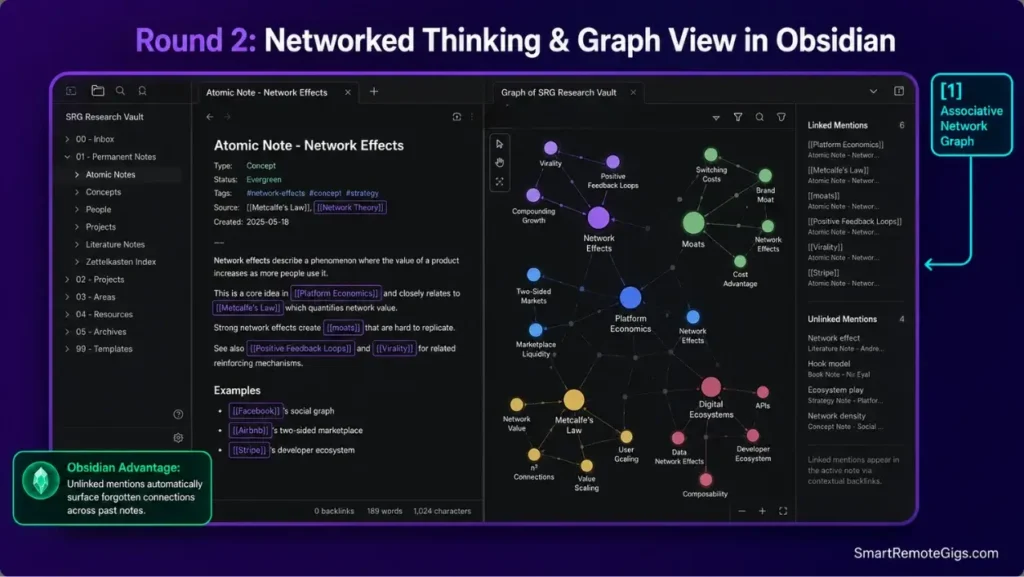Screen dimensions: 1024x577
Task: Select the green Moats graph node
Action: click(x=693, y=223)
